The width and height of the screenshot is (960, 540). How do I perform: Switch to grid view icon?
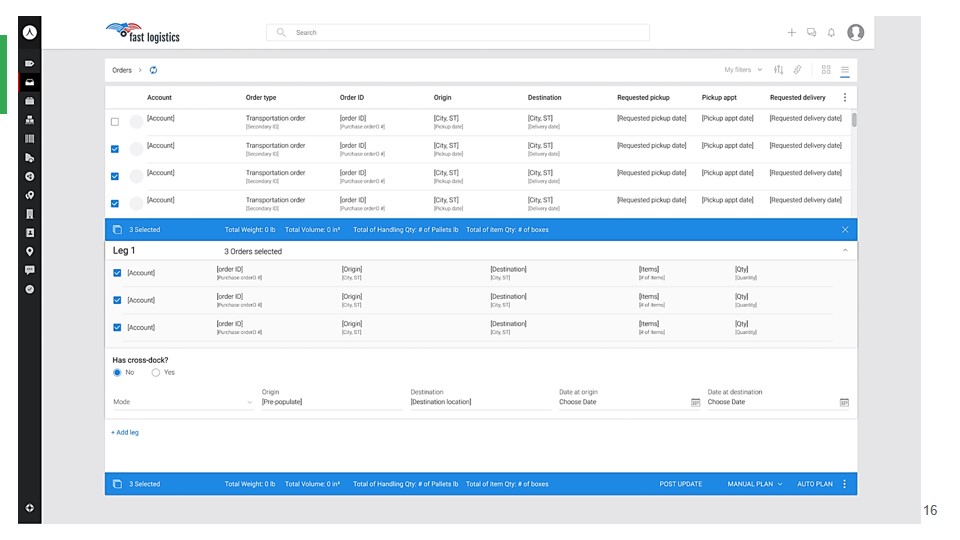point(826,70)
